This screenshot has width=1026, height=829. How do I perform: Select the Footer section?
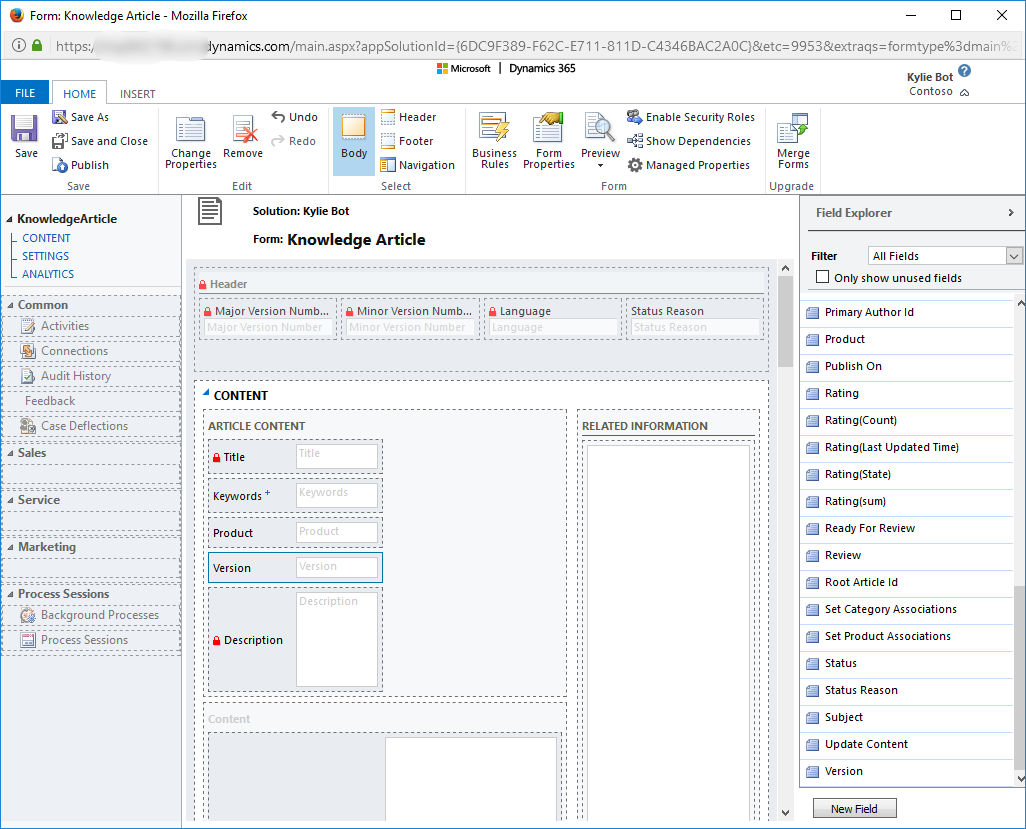pos(407,141)
